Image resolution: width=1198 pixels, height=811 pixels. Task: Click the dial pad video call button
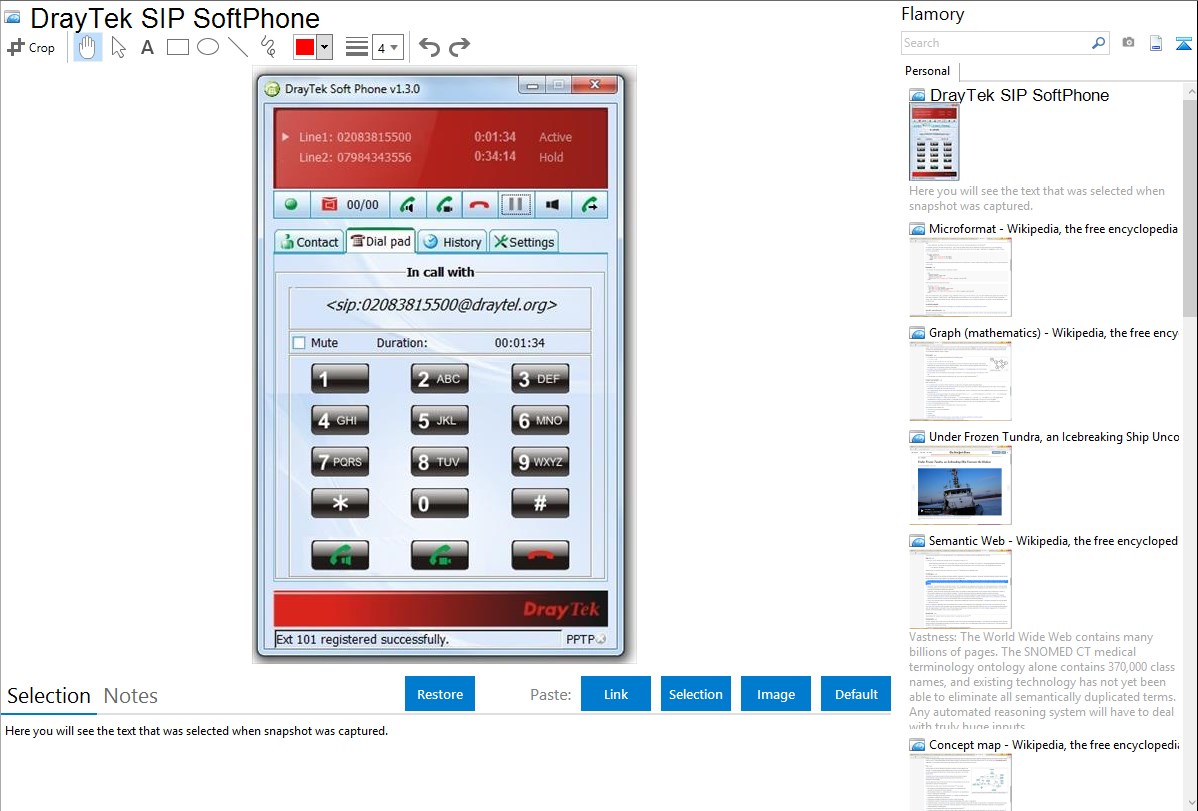pos(439,555)
